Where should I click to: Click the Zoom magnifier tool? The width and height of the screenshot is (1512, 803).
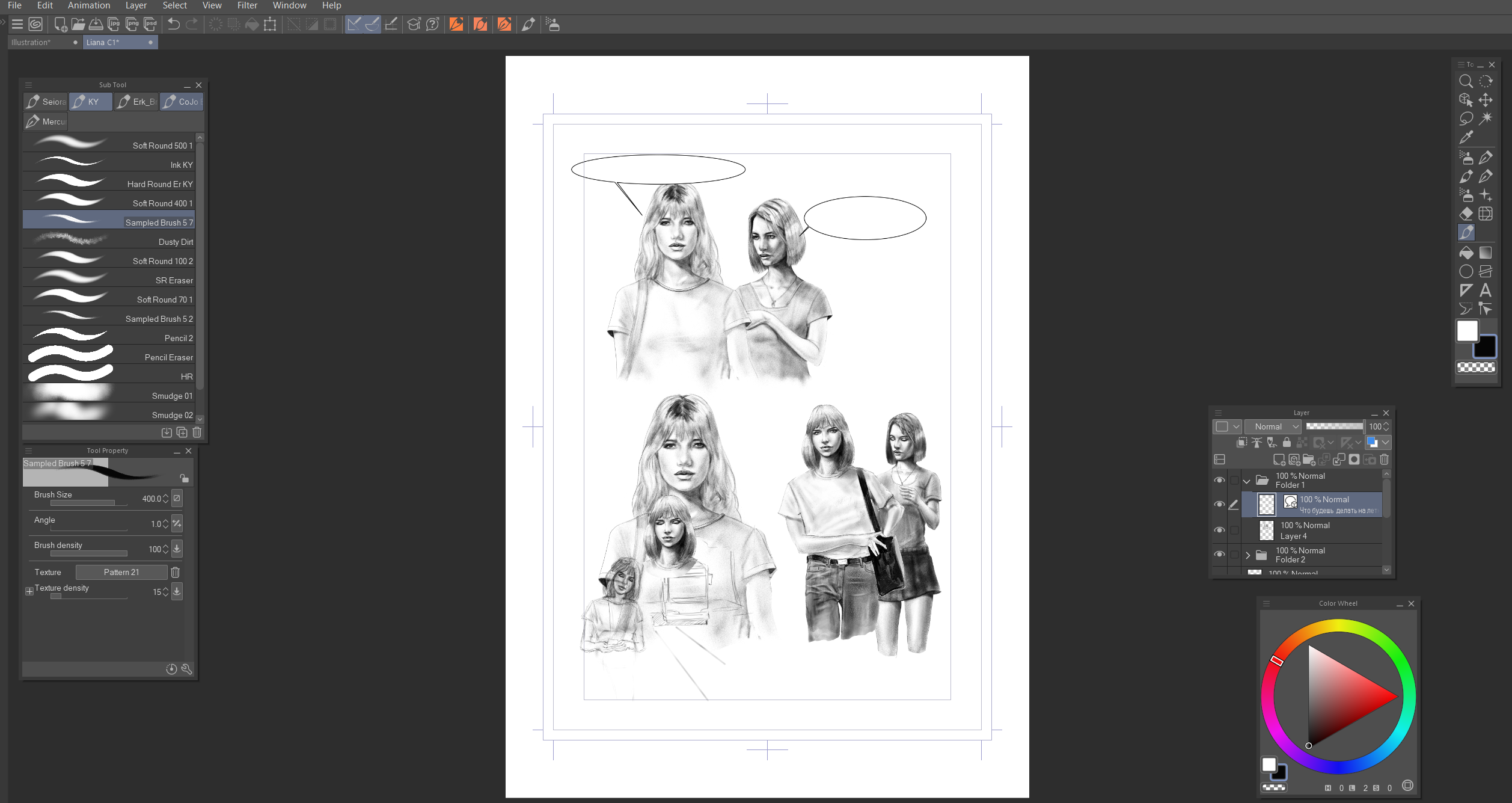(1466, 81)
